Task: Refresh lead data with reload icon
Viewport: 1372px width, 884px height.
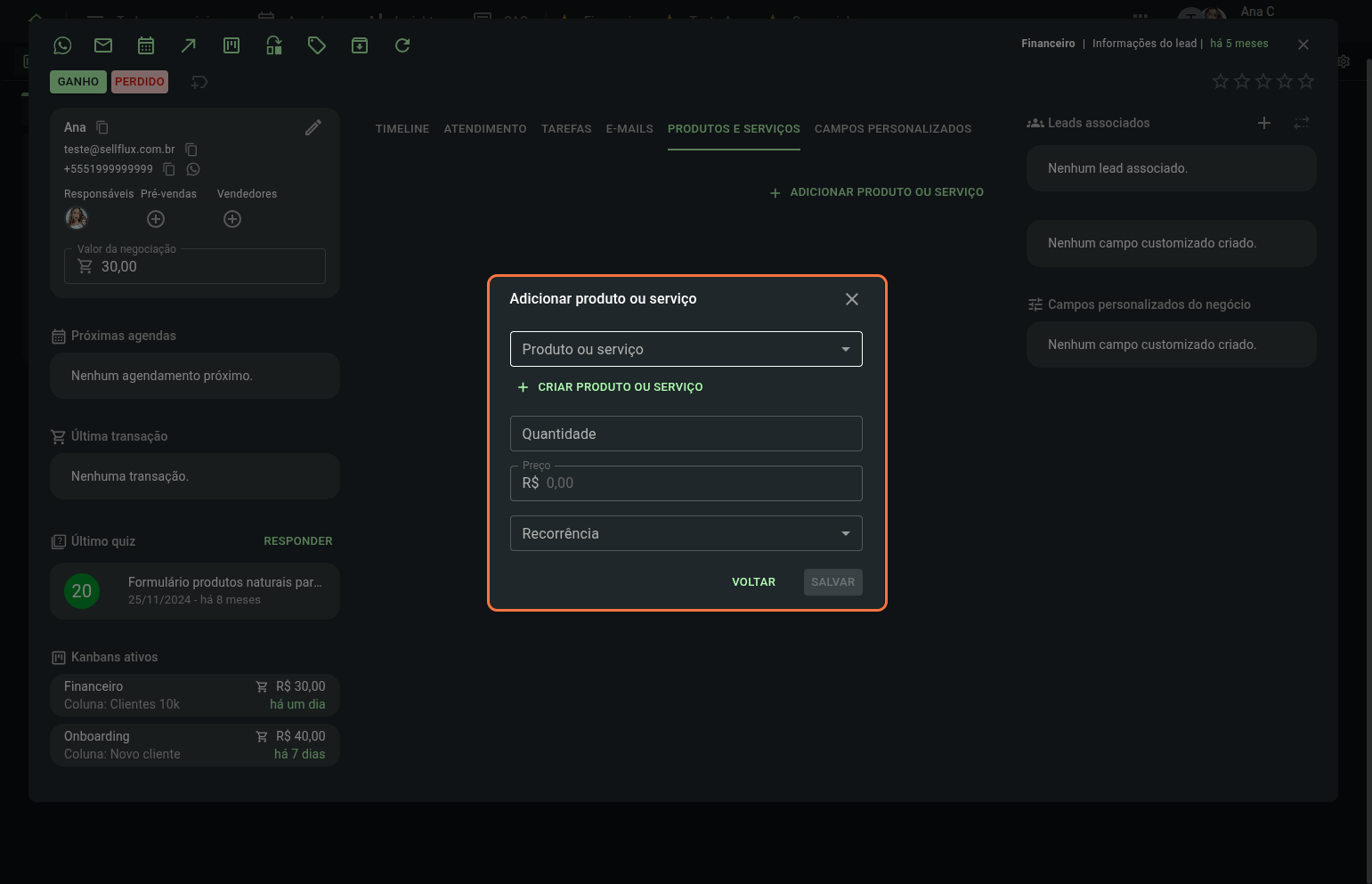Action: click(x=402, y=45)
